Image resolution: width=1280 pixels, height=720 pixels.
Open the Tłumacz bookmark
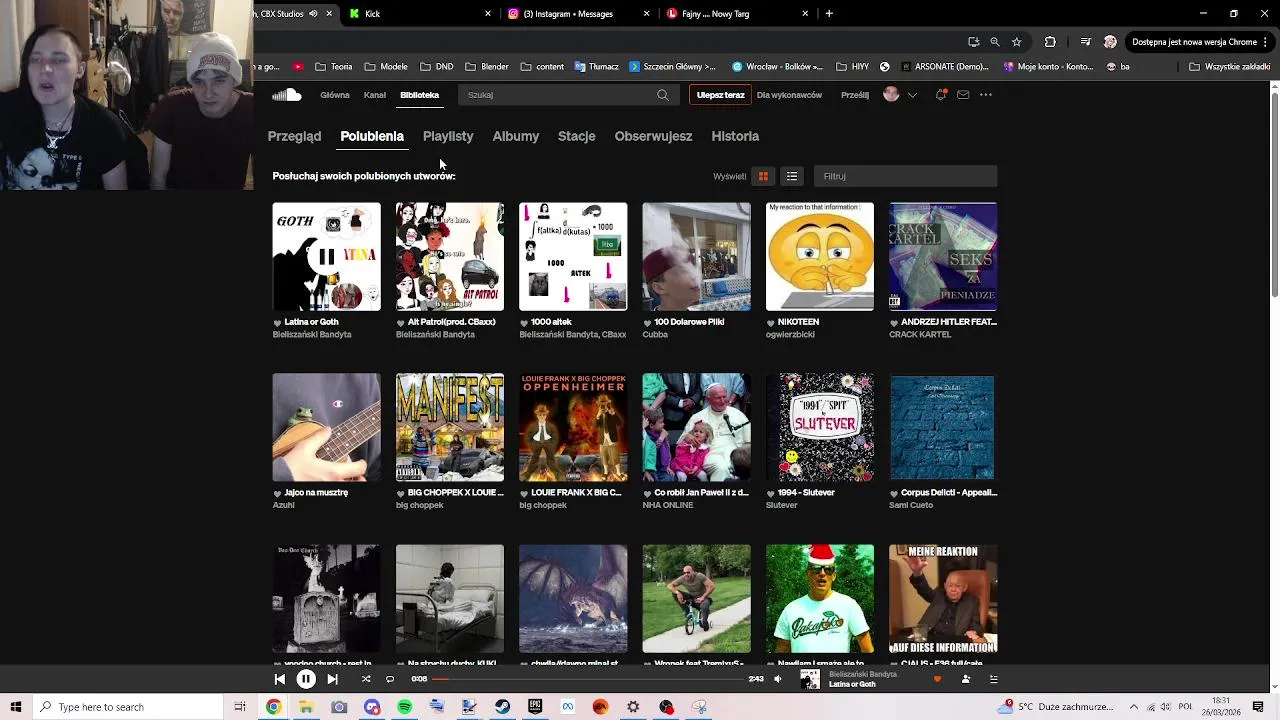(596, 67)
